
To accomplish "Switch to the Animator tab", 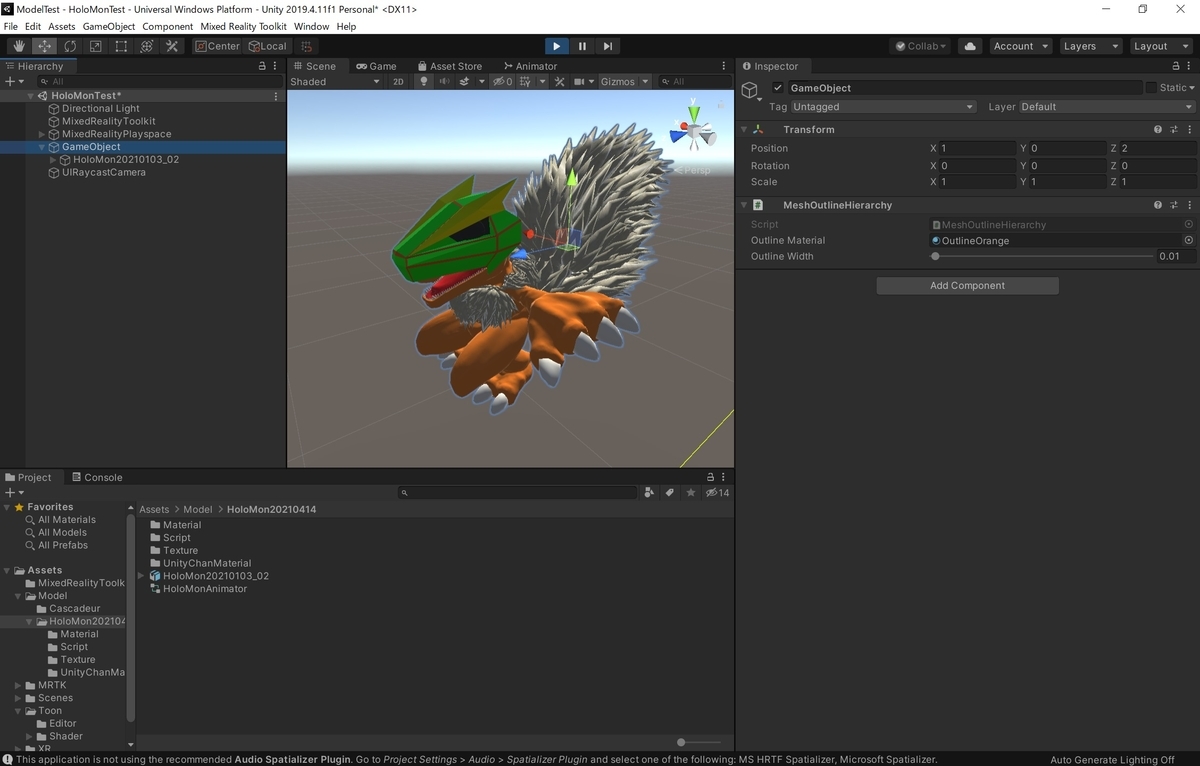I will [529, 66].
